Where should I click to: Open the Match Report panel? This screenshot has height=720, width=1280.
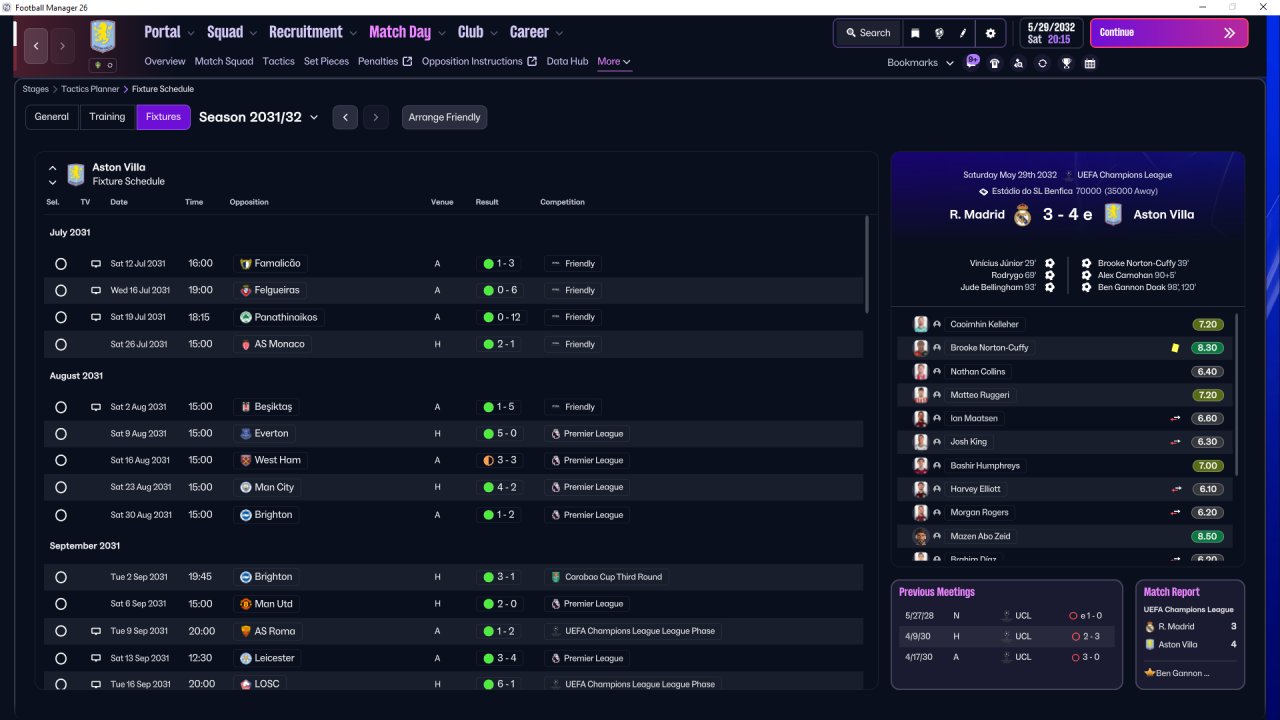click(x=1190, y=634)
